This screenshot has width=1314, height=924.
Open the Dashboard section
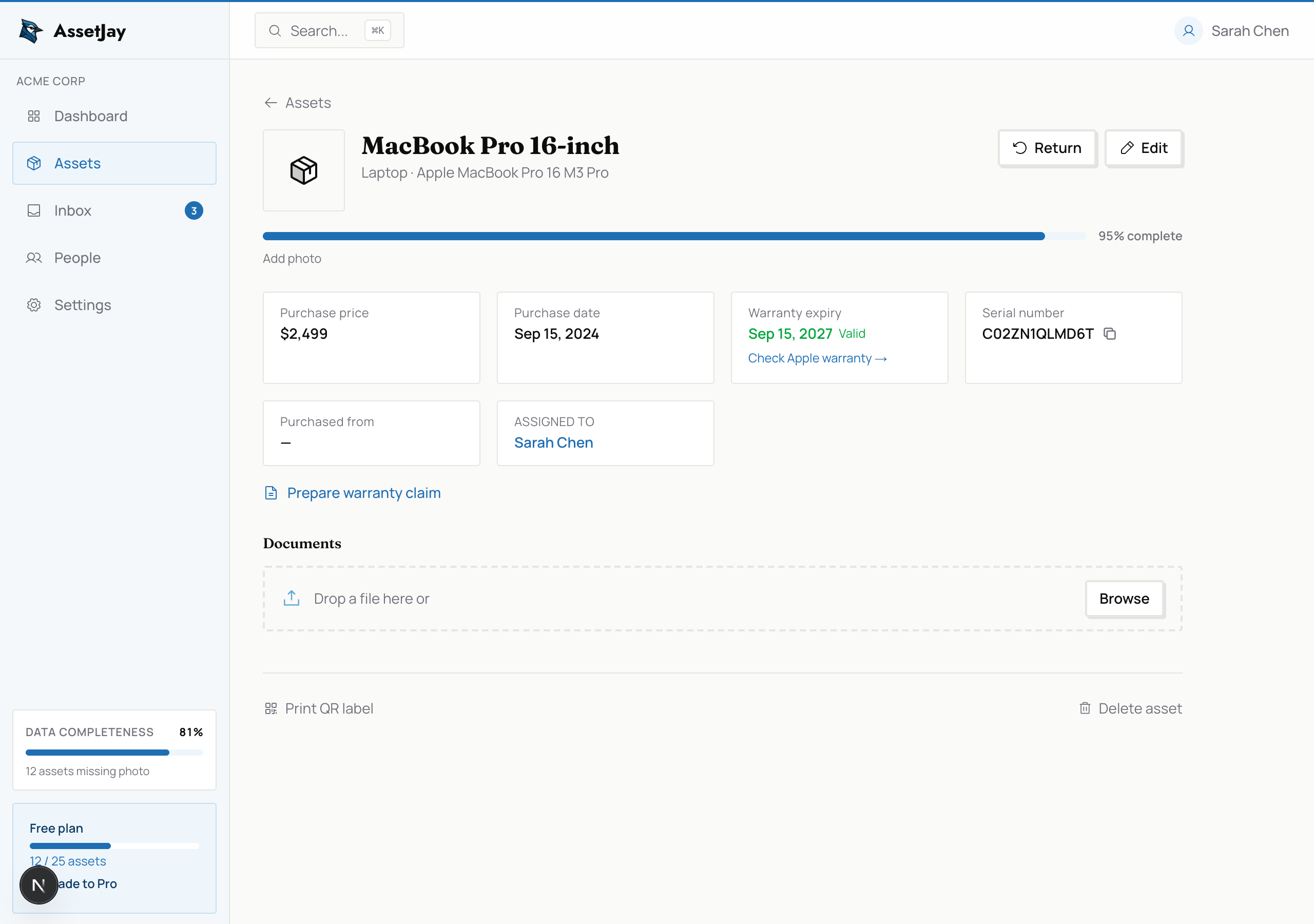pos(90,115)
